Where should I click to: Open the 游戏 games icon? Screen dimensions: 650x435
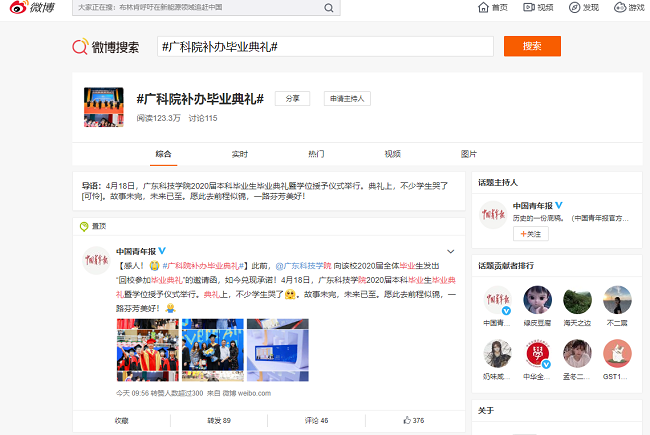[629, 8]
